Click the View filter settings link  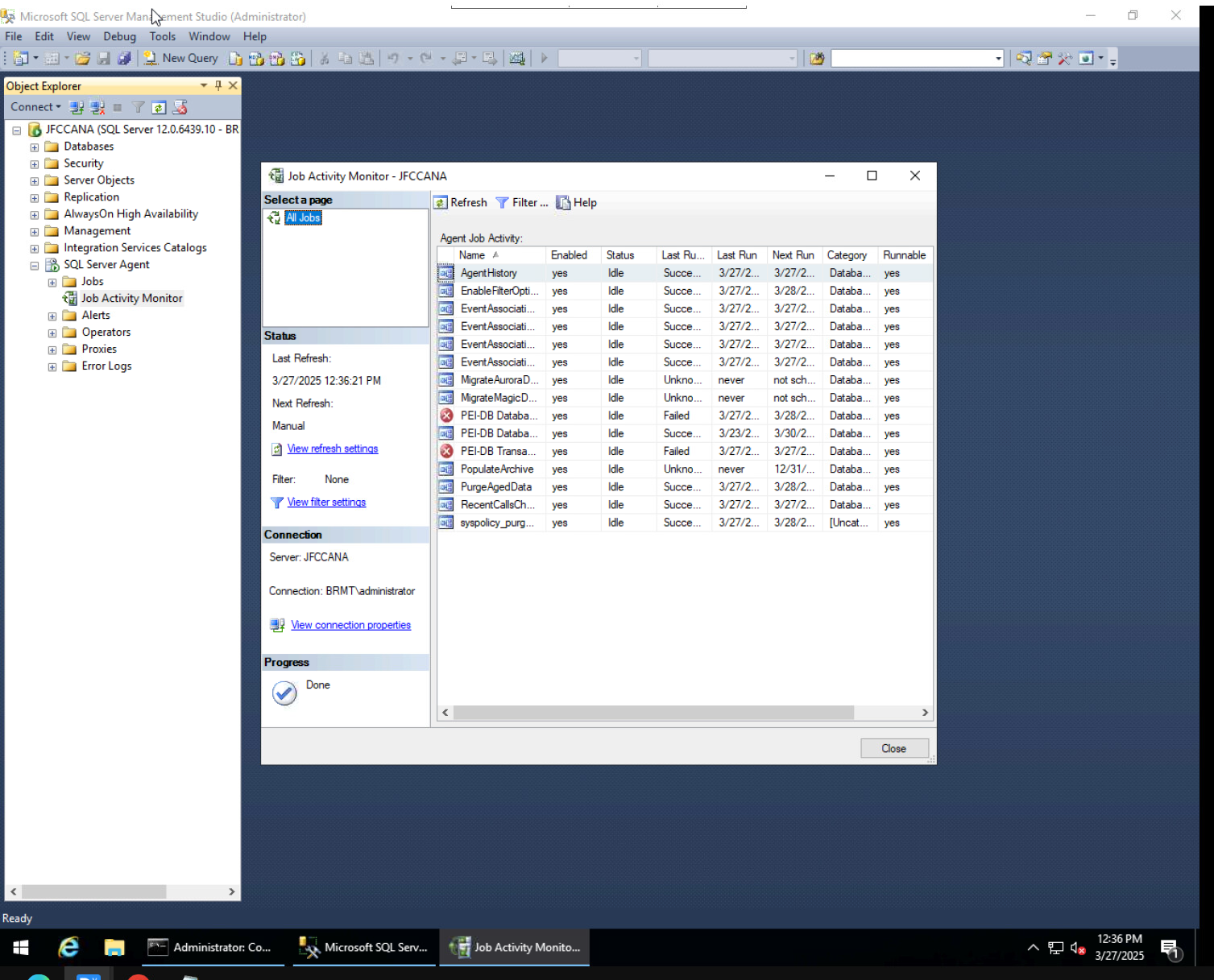[x=326, y=502]
